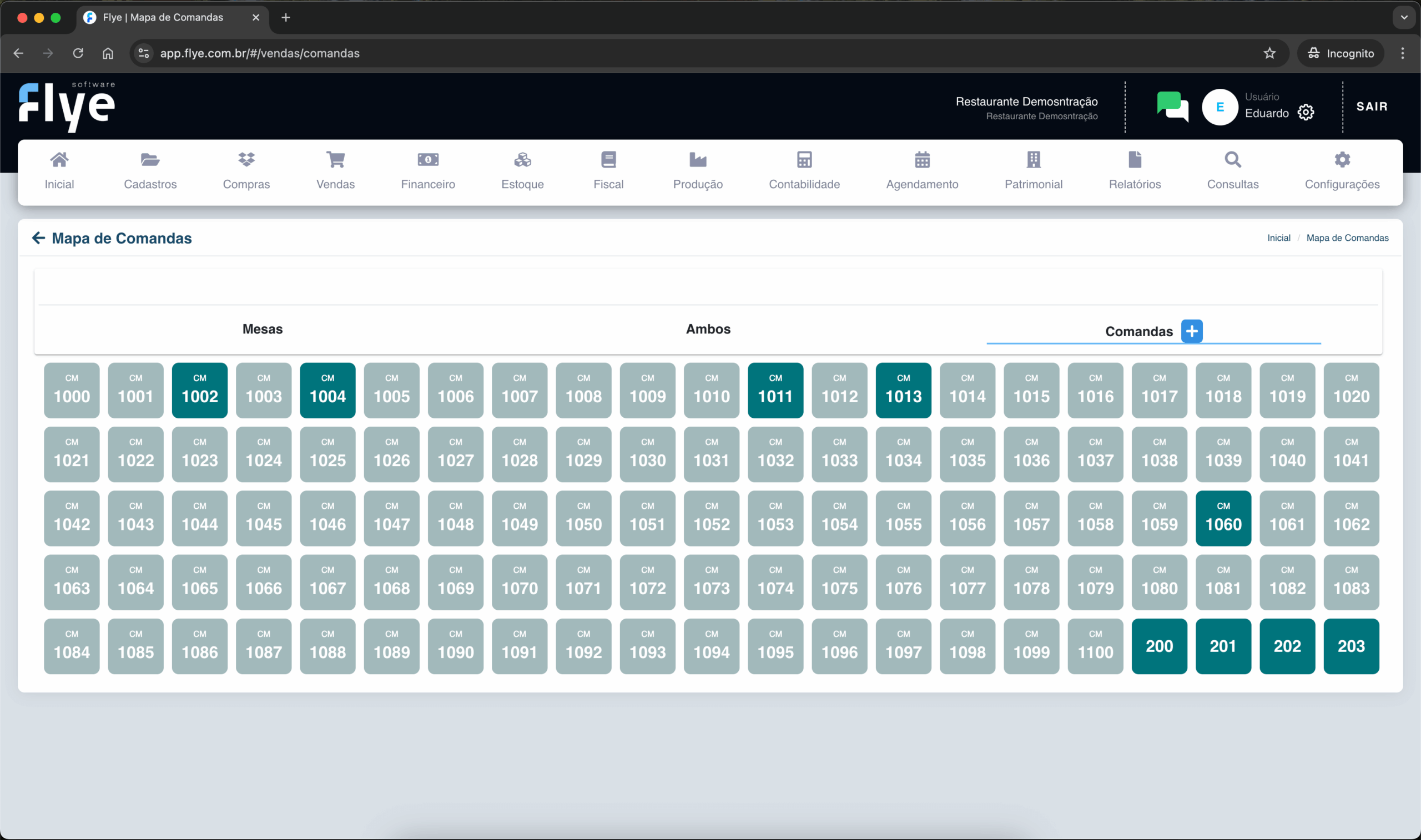
Task: Open the Chrome menu three dots
Action: pos(1402,53)
